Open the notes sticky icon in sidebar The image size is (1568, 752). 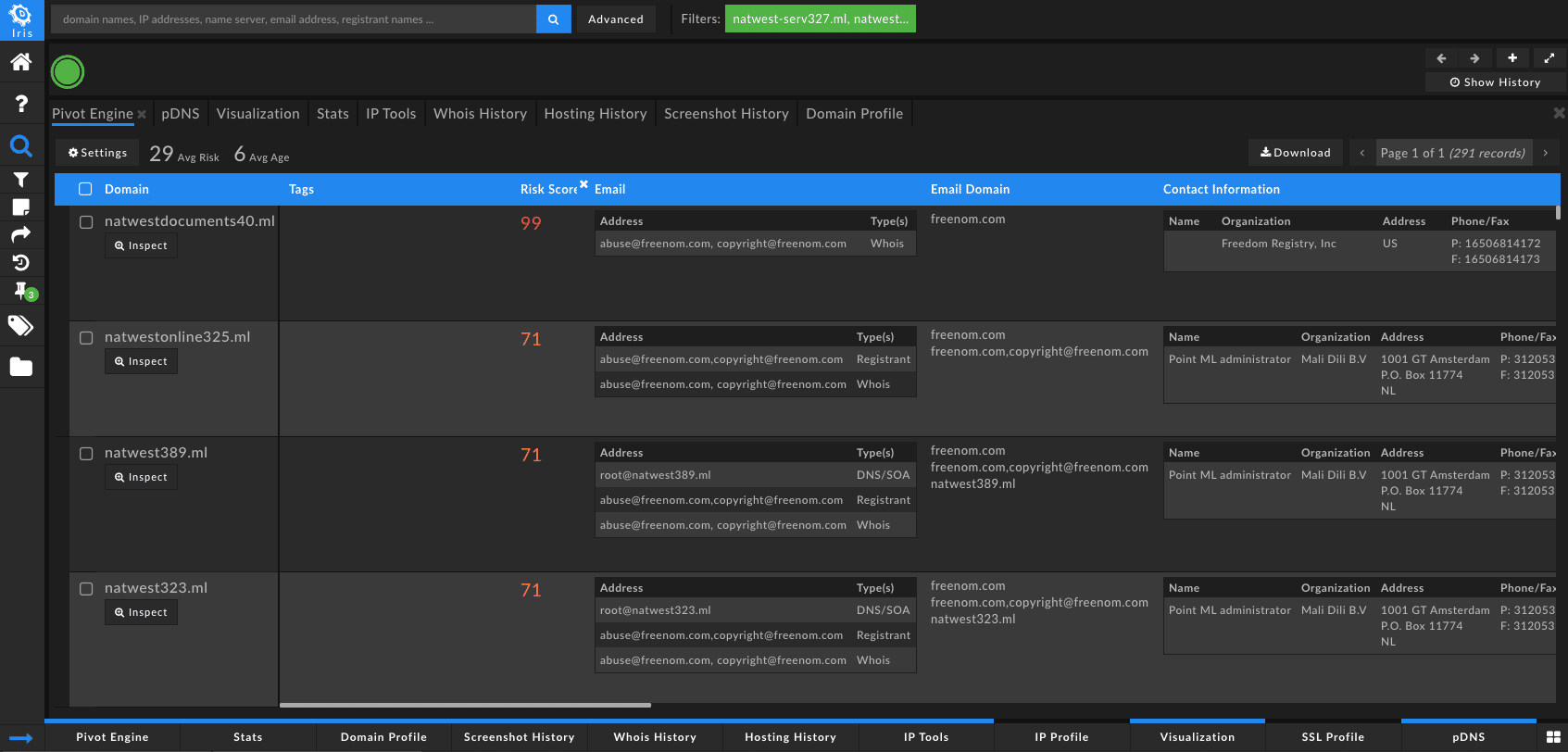pyautogui.click(x=21, y=207)
